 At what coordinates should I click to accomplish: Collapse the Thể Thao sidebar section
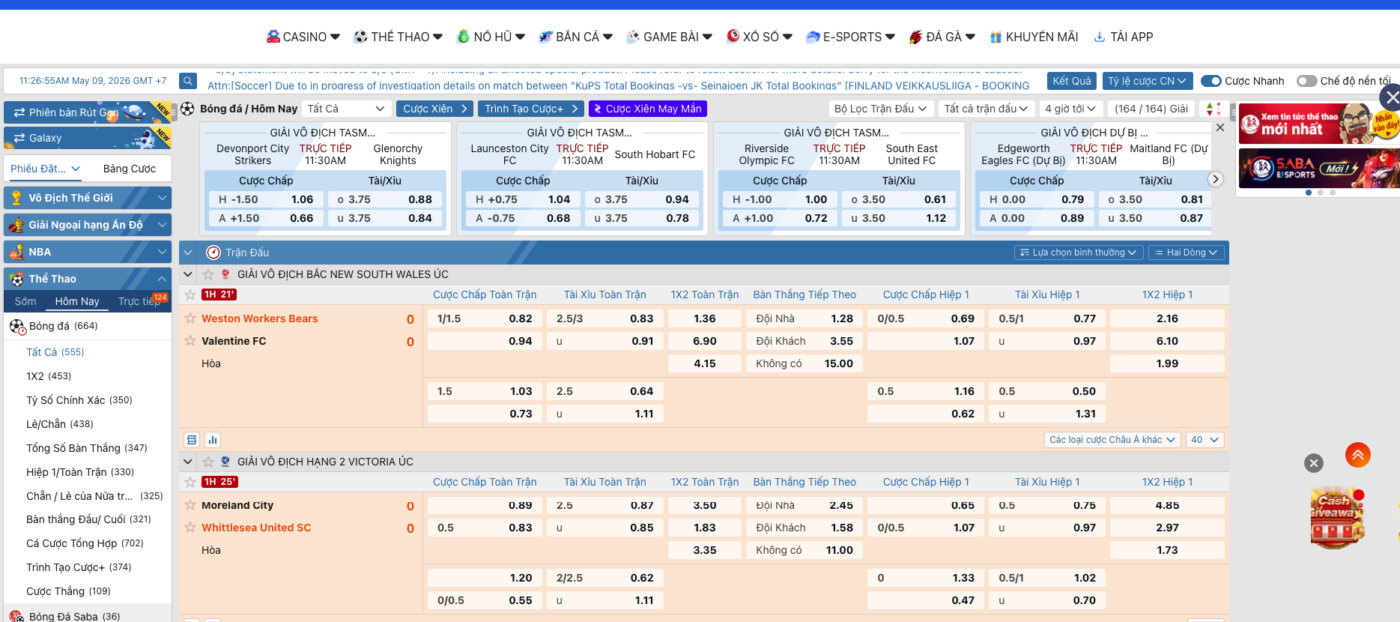(x=87, y=279)
